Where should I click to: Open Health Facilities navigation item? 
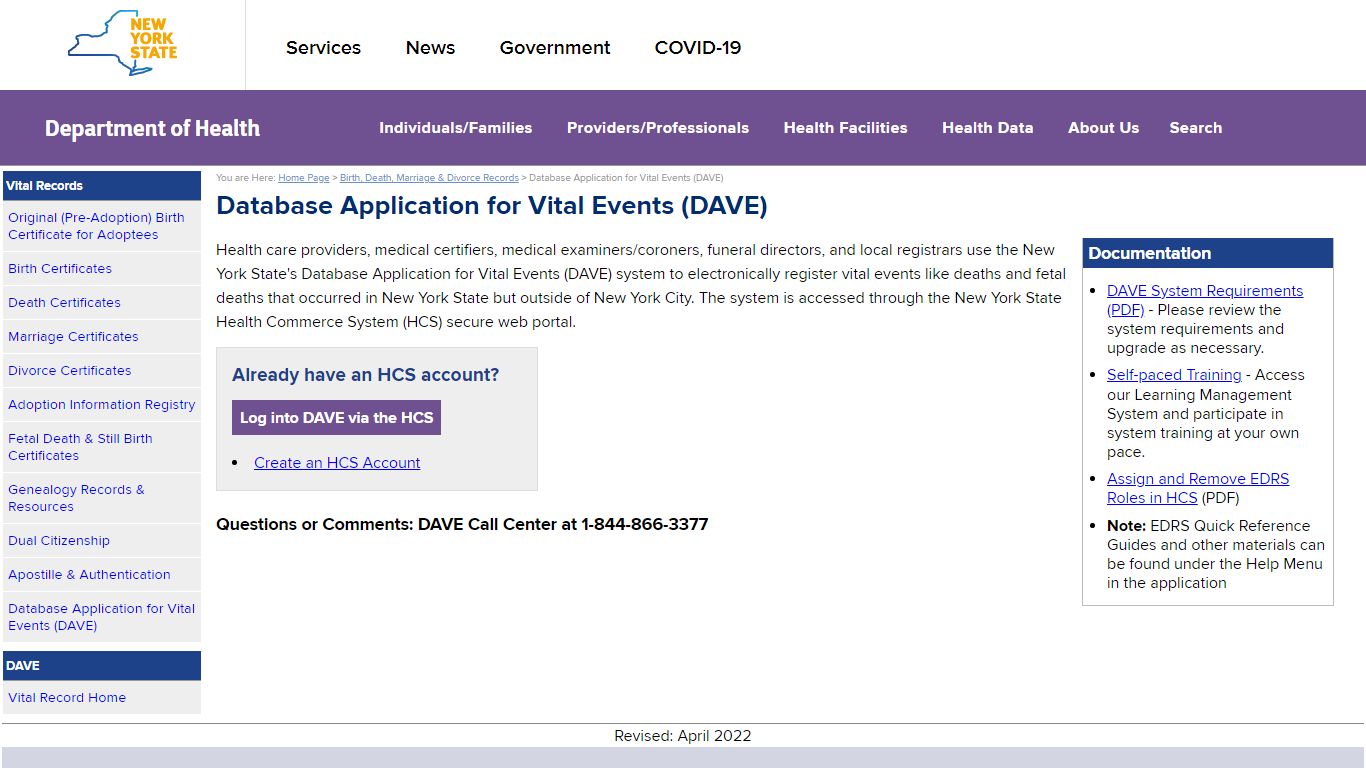845,128
